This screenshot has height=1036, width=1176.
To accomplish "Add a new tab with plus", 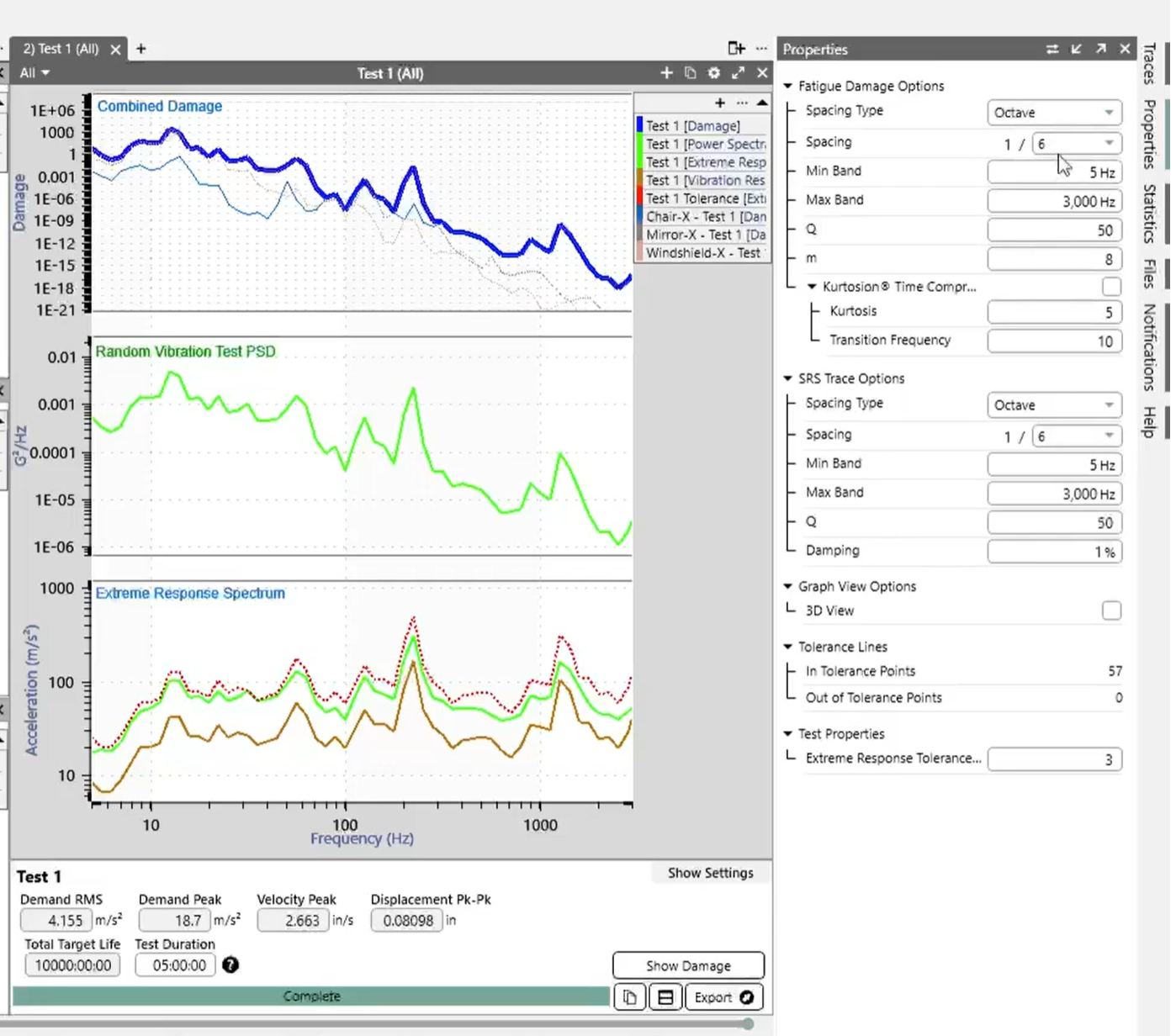I will click(x=140, y=49).
